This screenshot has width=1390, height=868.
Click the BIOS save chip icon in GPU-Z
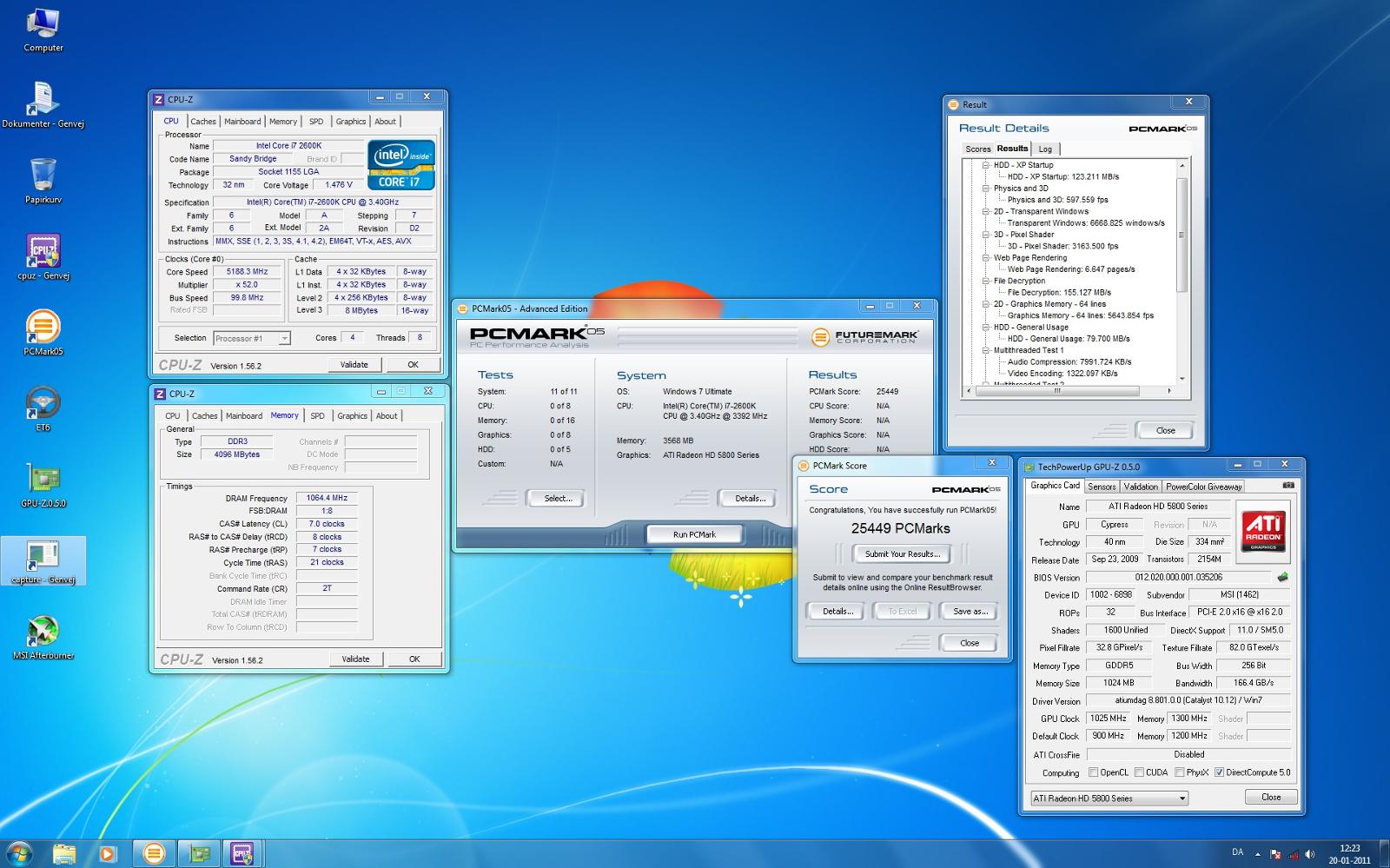1282,577
